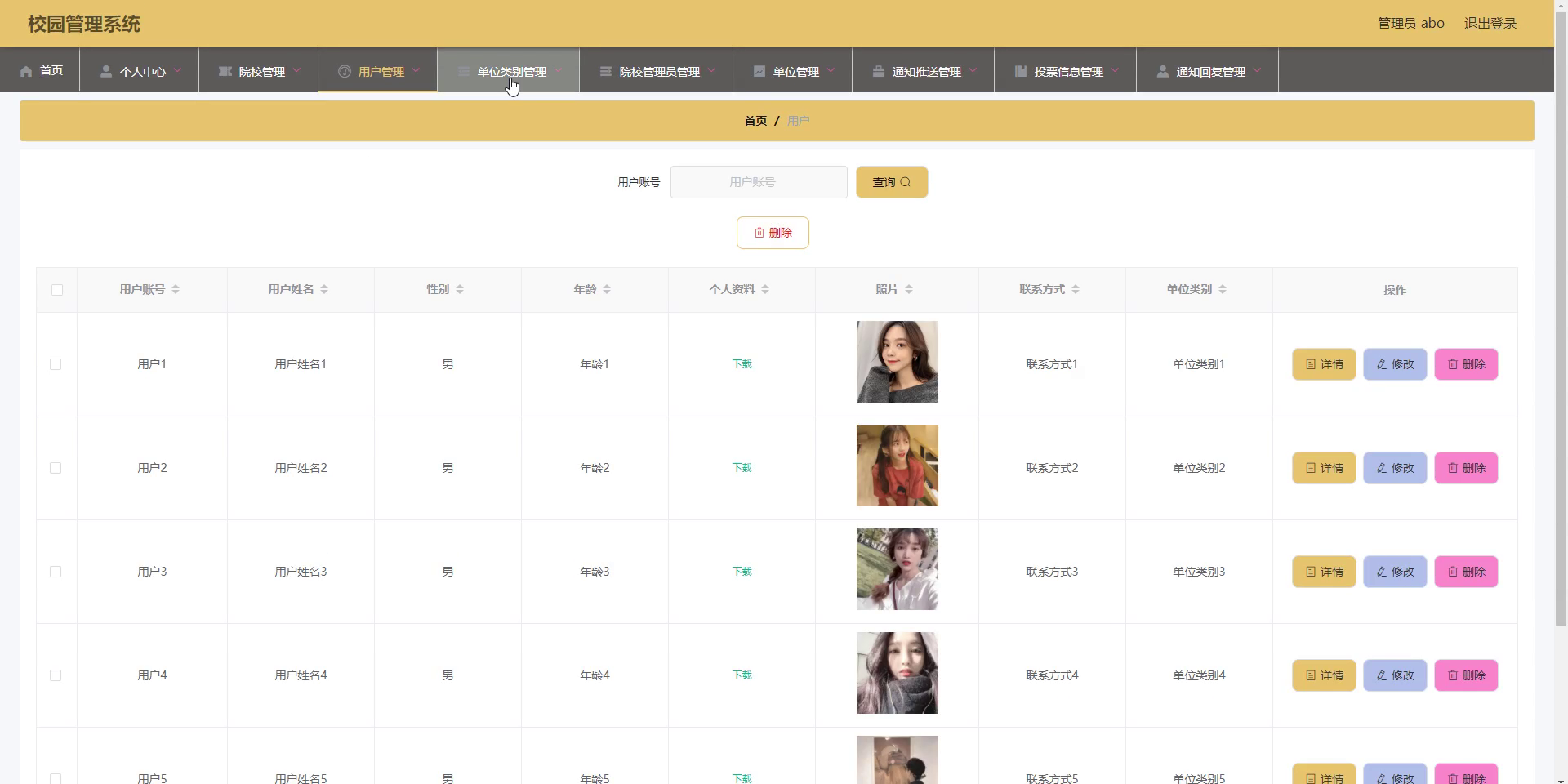The image size is (1568, 784).
Task: Expand the 个人中心 dropdown arrow
Action: pyautogui.click(x=177, y=70)
